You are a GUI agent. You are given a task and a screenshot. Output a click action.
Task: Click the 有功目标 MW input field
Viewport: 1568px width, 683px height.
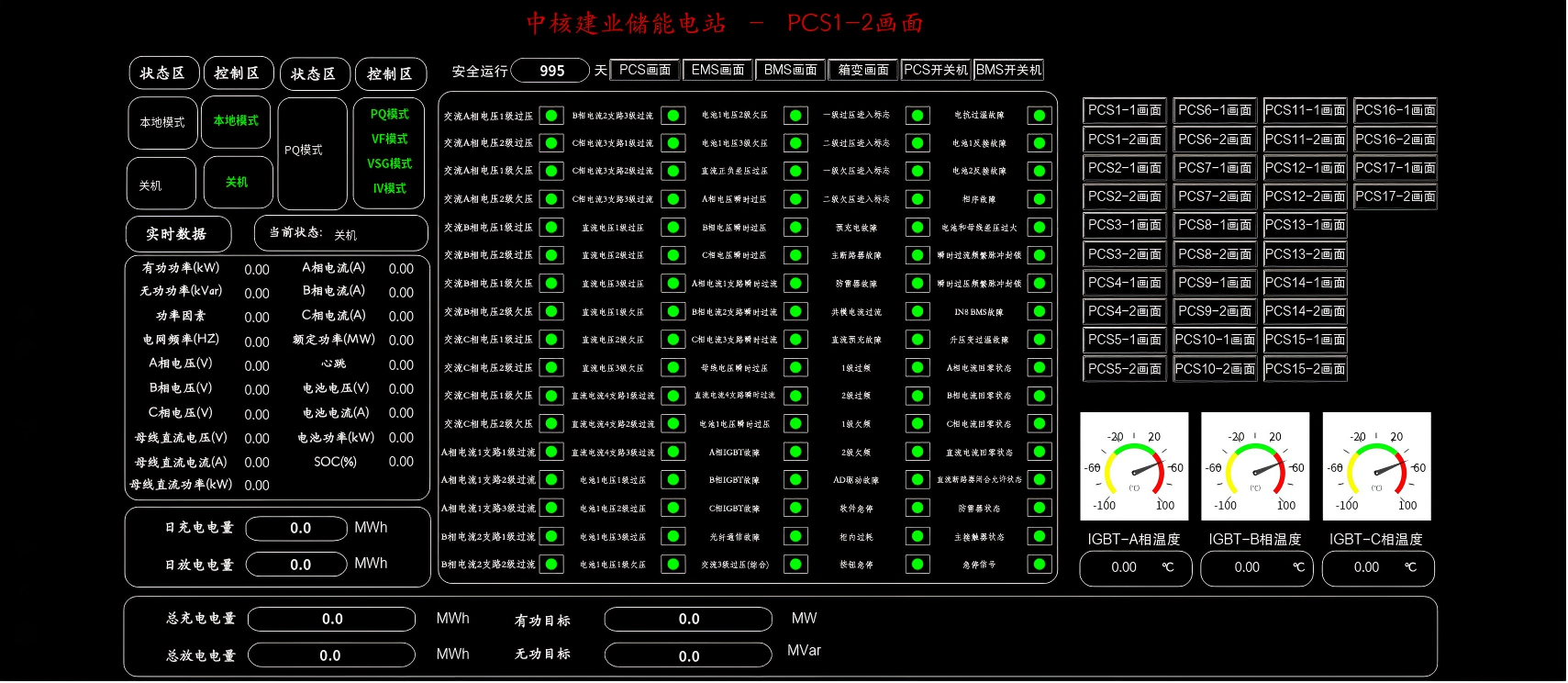[x=688, y=620]
